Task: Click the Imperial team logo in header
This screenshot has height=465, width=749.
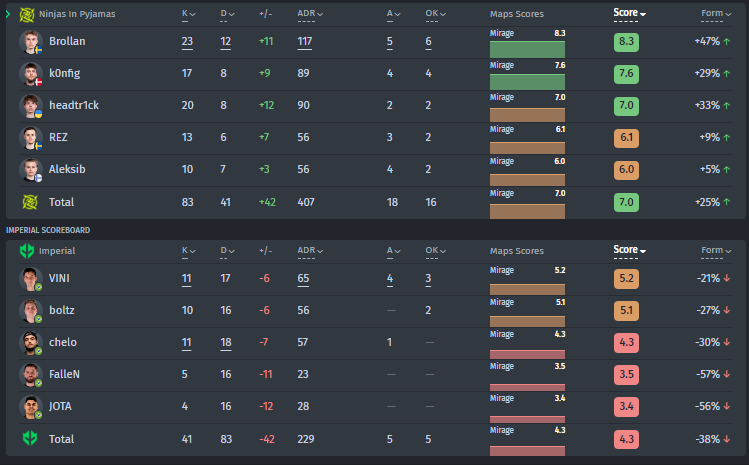Action: click(x=27, y=251)
